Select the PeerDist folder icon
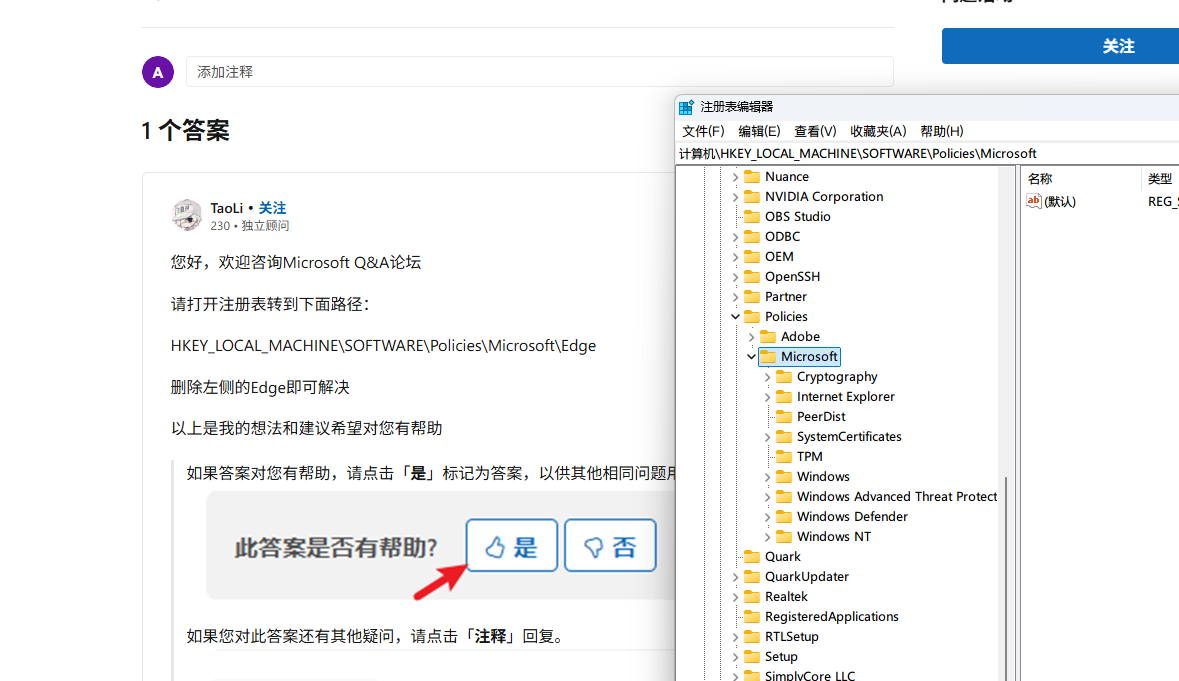Viewport: 1179px width, 681px height. point(783,416)
